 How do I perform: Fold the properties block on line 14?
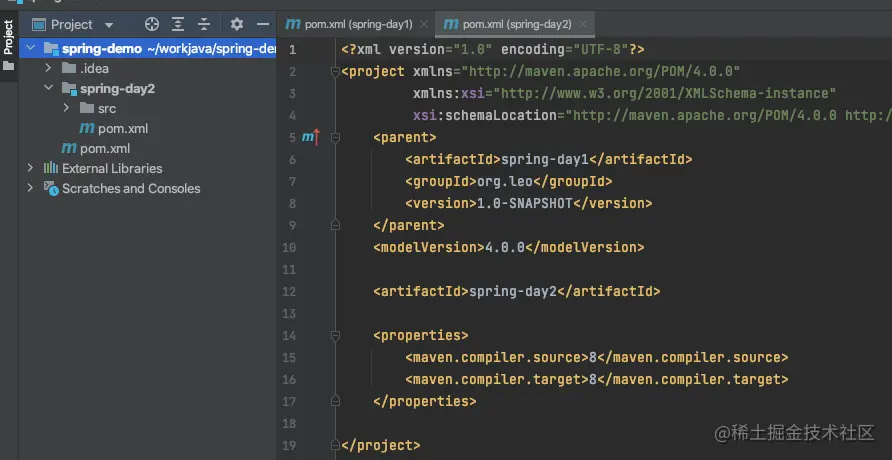[335, 335]
